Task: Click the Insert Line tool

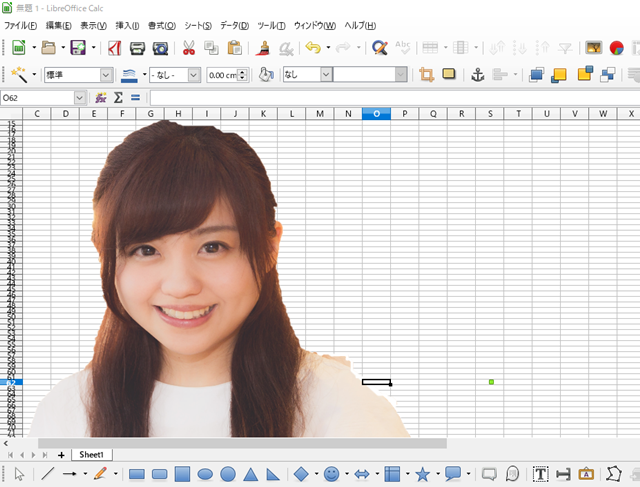Action: tap(47, 474)
